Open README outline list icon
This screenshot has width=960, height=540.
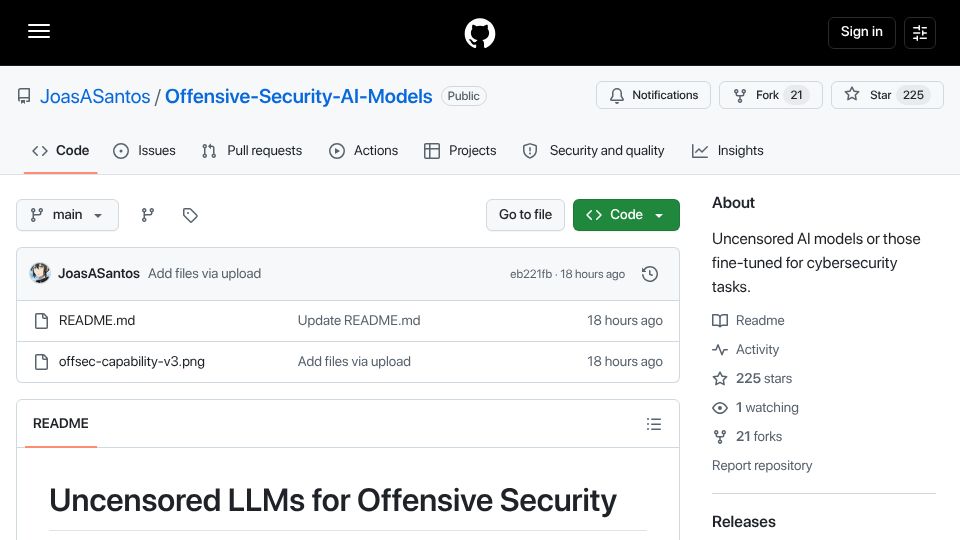click(x=653, y=424)
